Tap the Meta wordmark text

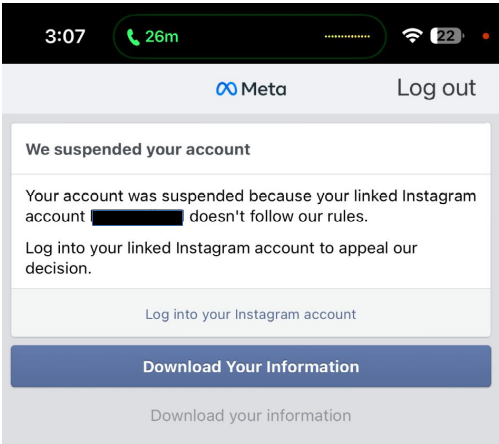pyautogui.click(x=264, y=89)
